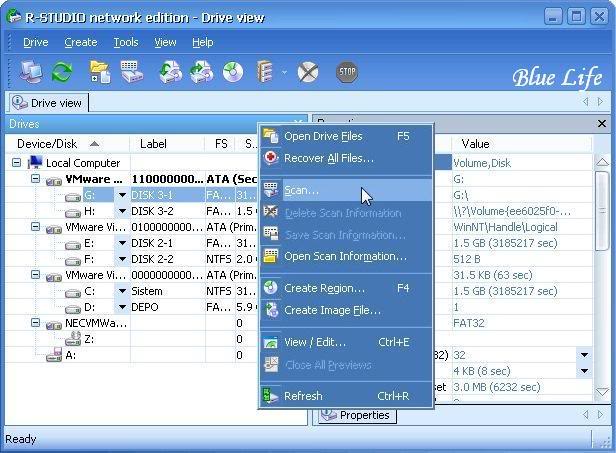This screenshot has width=616, height=453.
Task: Select the A: floppy drive row
Action: pos(132,355)
